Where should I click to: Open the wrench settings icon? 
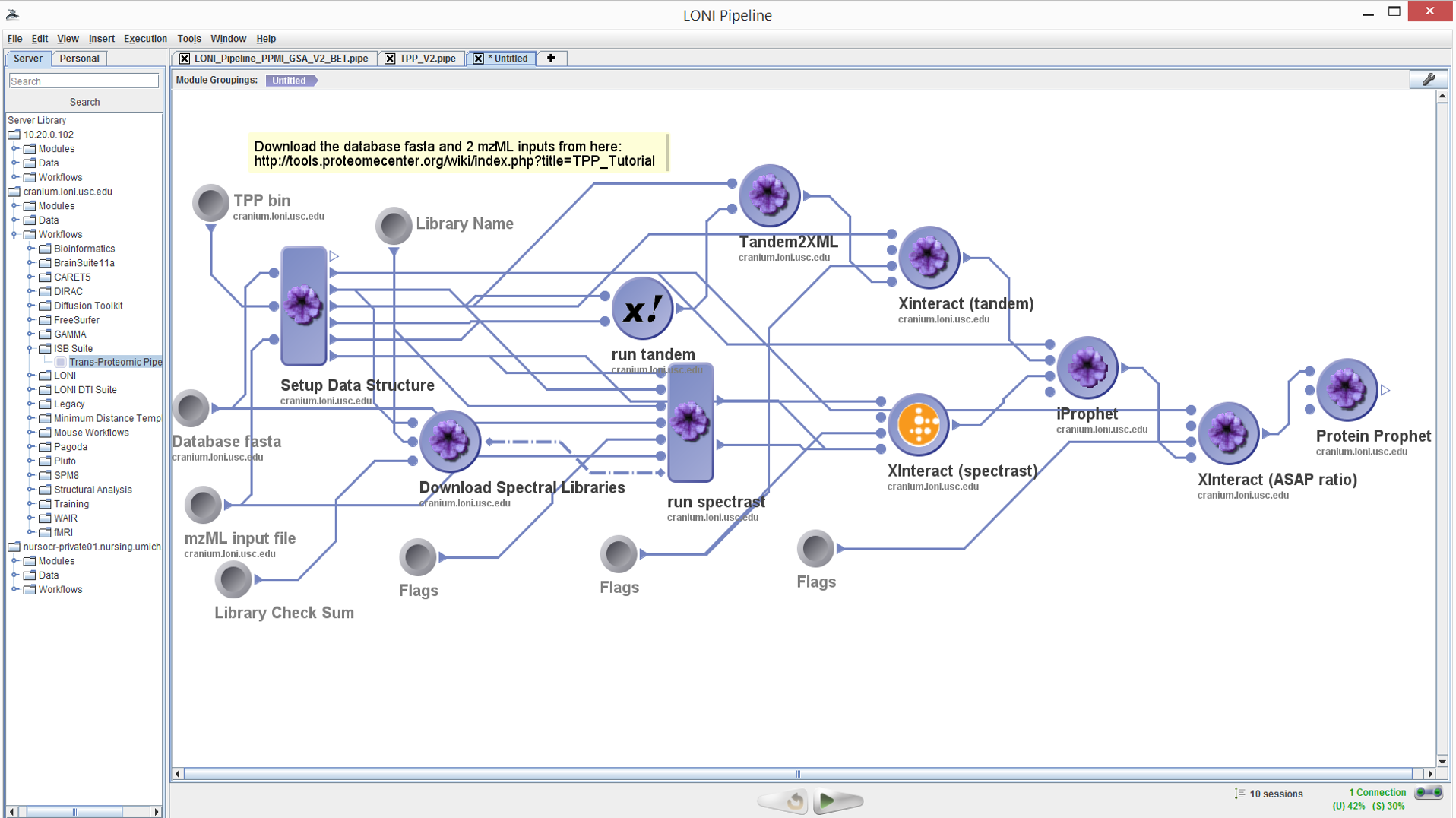[x=1428, y=80]
